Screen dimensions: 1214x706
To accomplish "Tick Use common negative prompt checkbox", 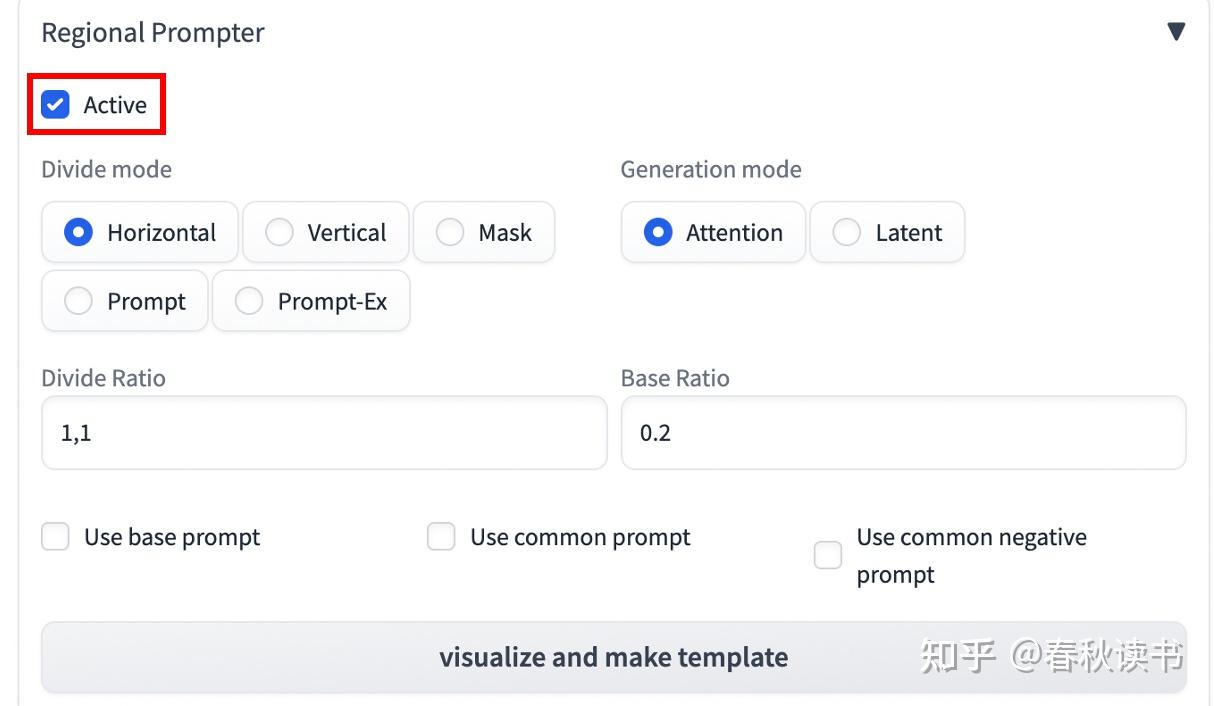I will [827, 555].
